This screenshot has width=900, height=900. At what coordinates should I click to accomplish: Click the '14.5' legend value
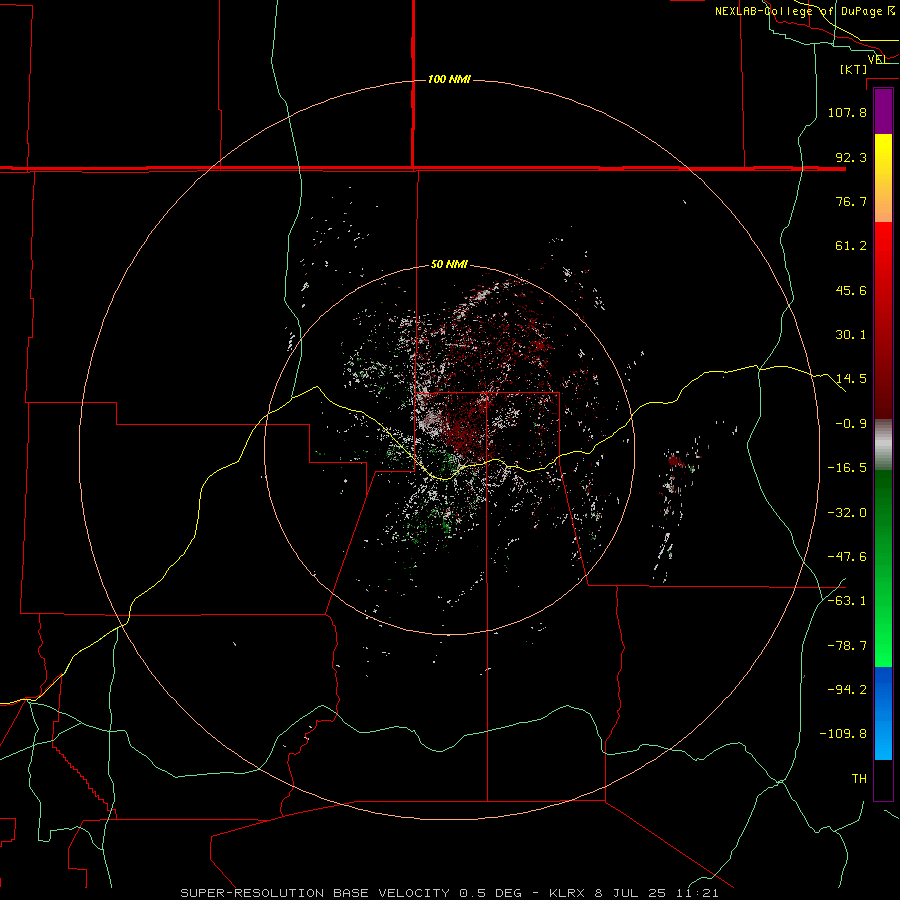851,379
